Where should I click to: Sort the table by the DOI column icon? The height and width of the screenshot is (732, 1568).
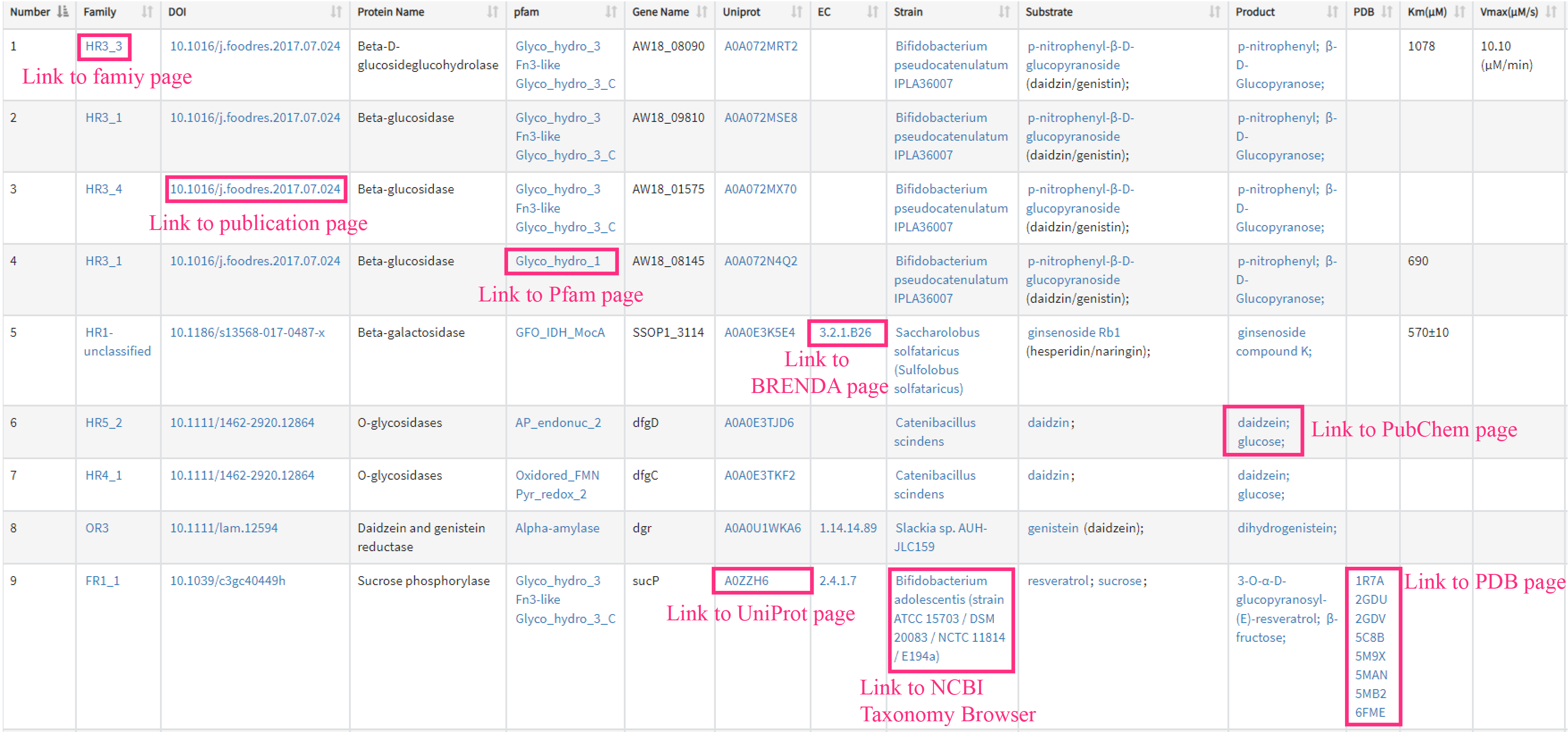pyautogui.click(x=336, y=12)
